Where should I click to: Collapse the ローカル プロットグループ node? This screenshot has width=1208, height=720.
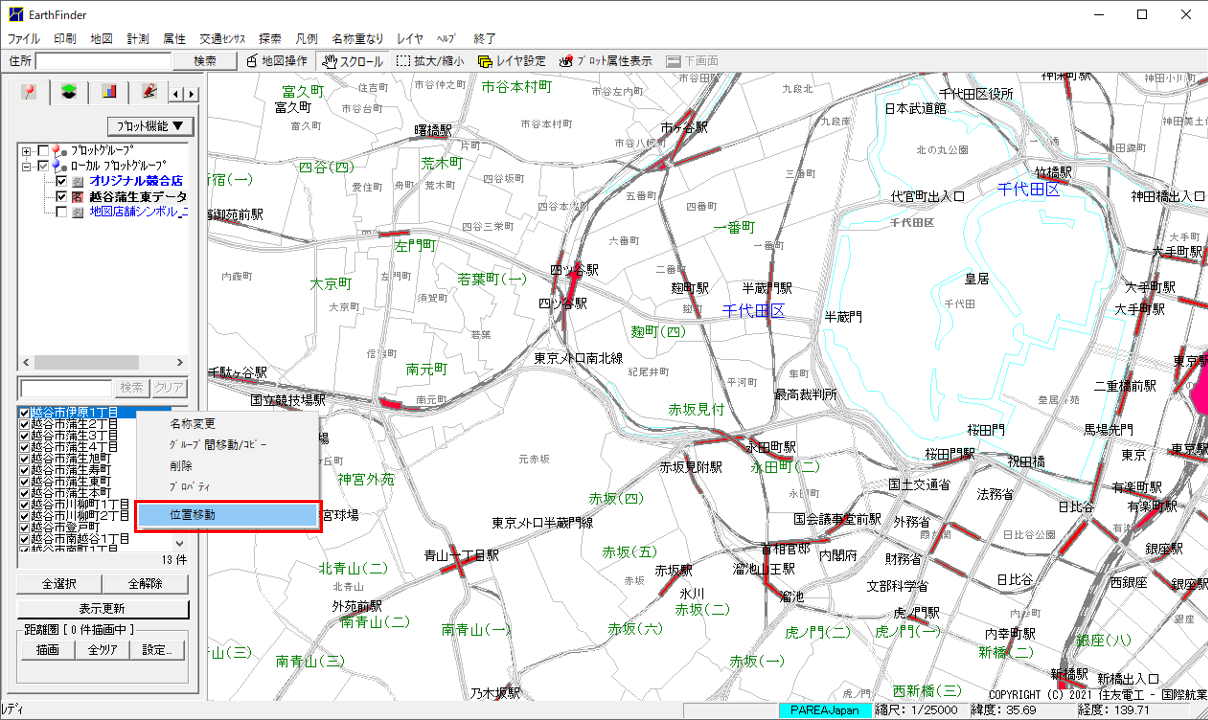tap(26, 166)
